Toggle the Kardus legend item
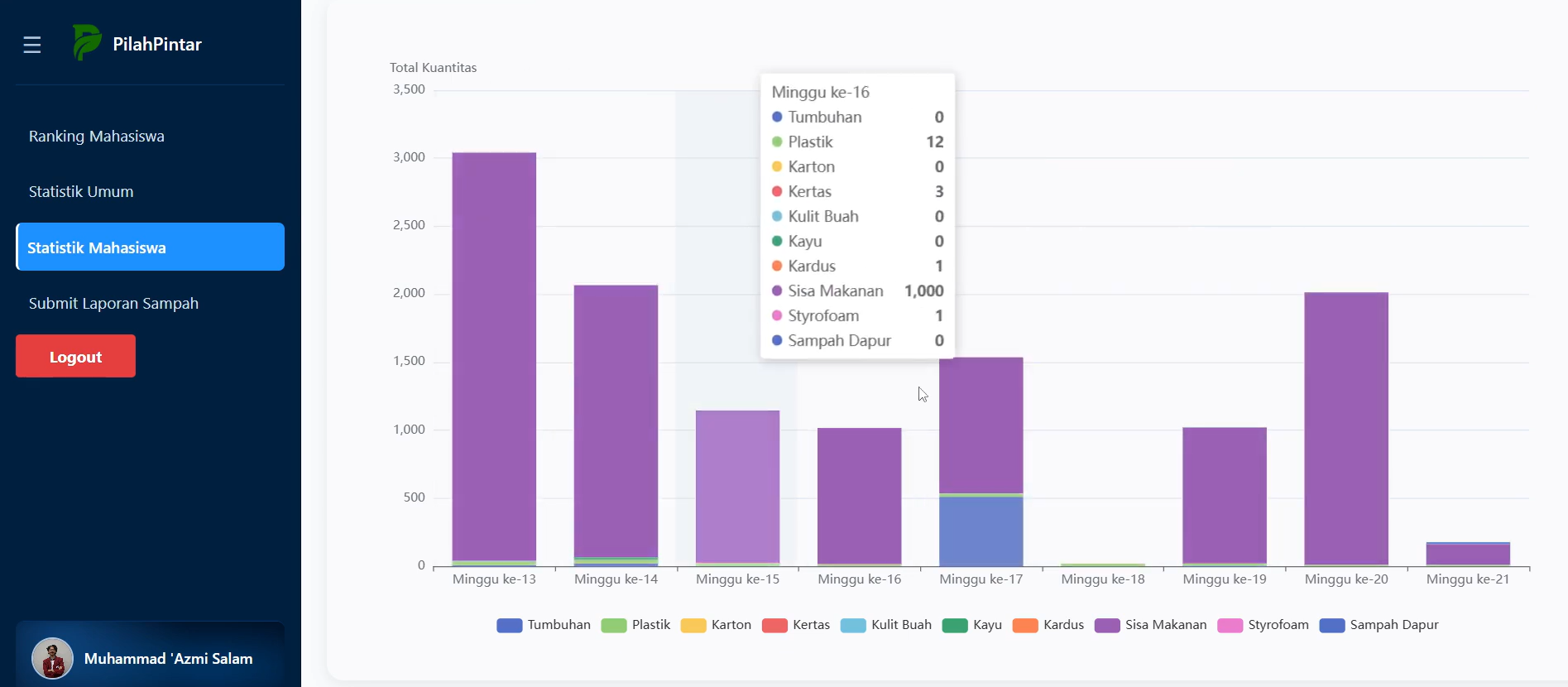Image resolution: width=1568 pixels, height=687 pixels. (x=1048, y=625)
